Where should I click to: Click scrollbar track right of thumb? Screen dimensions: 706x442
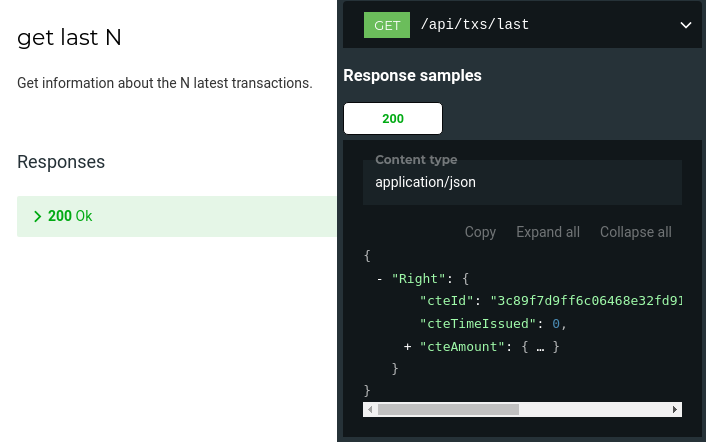tap(595, 409)
